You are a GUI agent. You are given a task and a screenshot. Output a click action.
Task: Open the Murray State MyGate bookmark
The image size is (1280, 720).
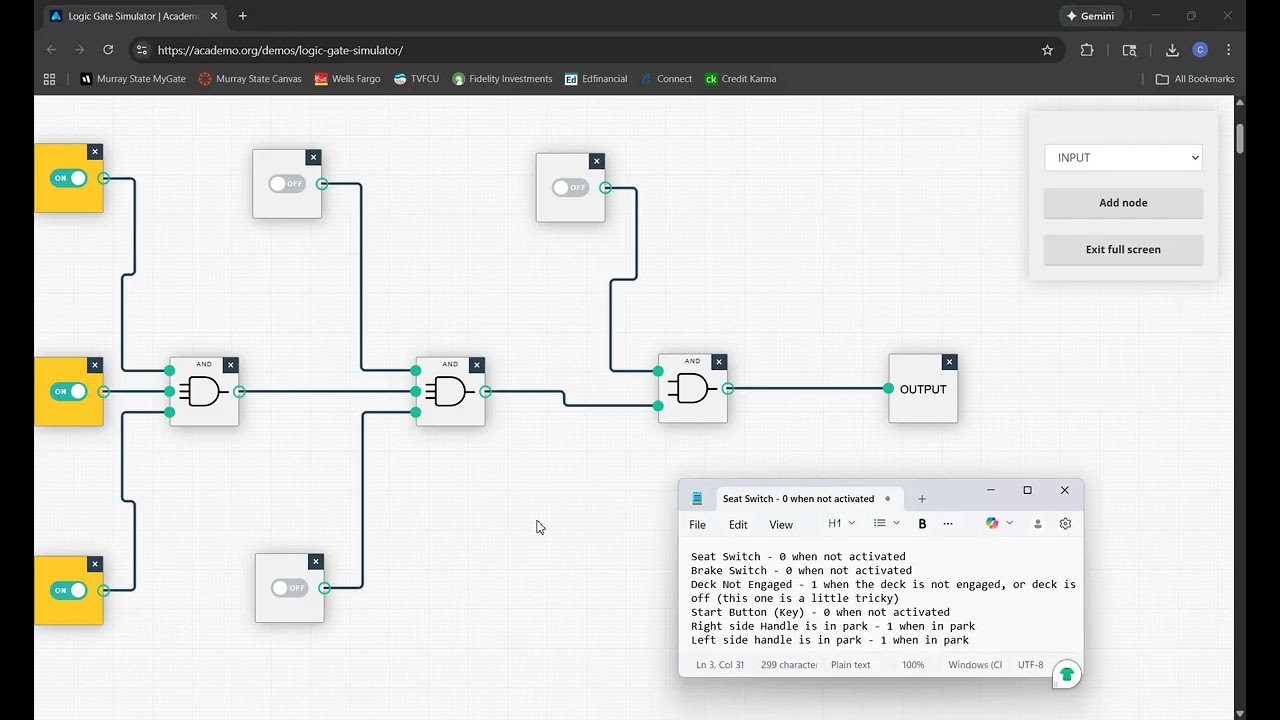click(133, 79)
